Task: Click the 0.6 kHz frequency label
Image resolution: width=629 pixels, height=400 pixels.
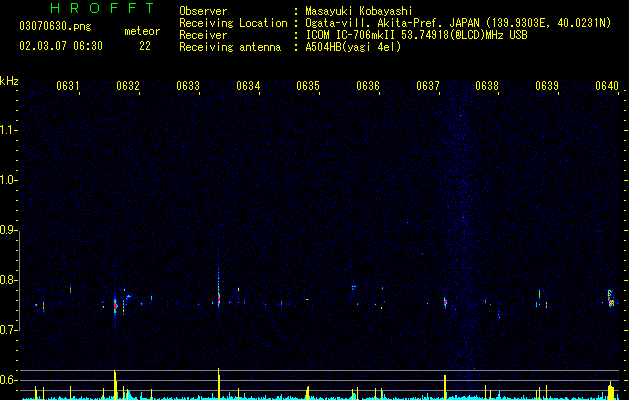Action: click(8, 380)
